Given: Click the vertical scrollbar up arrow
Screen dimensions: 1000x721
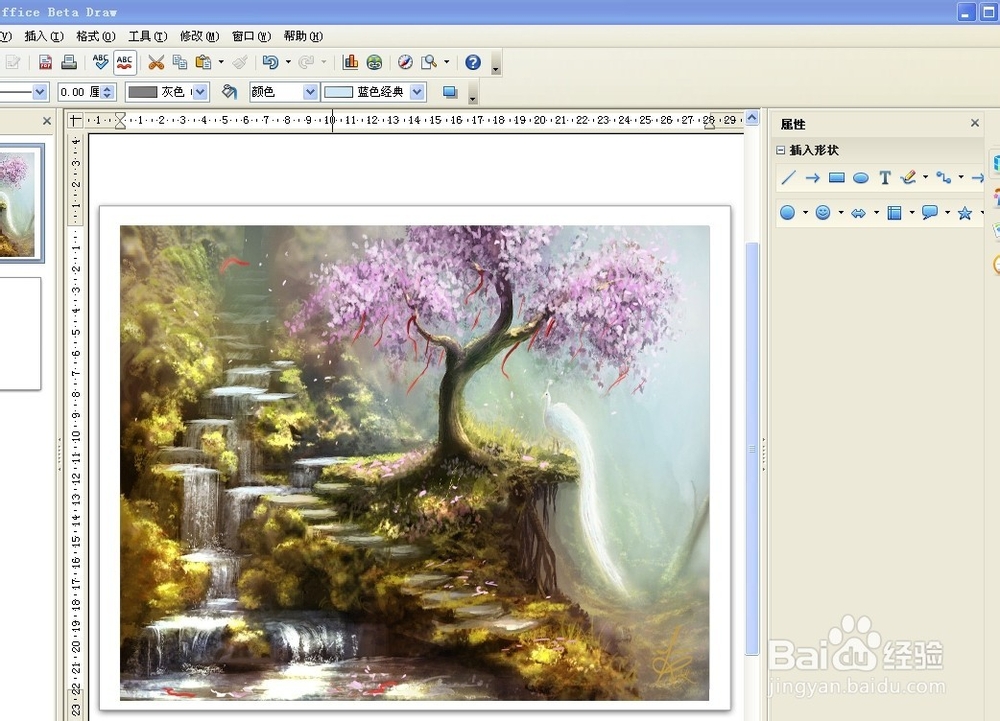Looking at the screenshot, I should coord(752,118).
